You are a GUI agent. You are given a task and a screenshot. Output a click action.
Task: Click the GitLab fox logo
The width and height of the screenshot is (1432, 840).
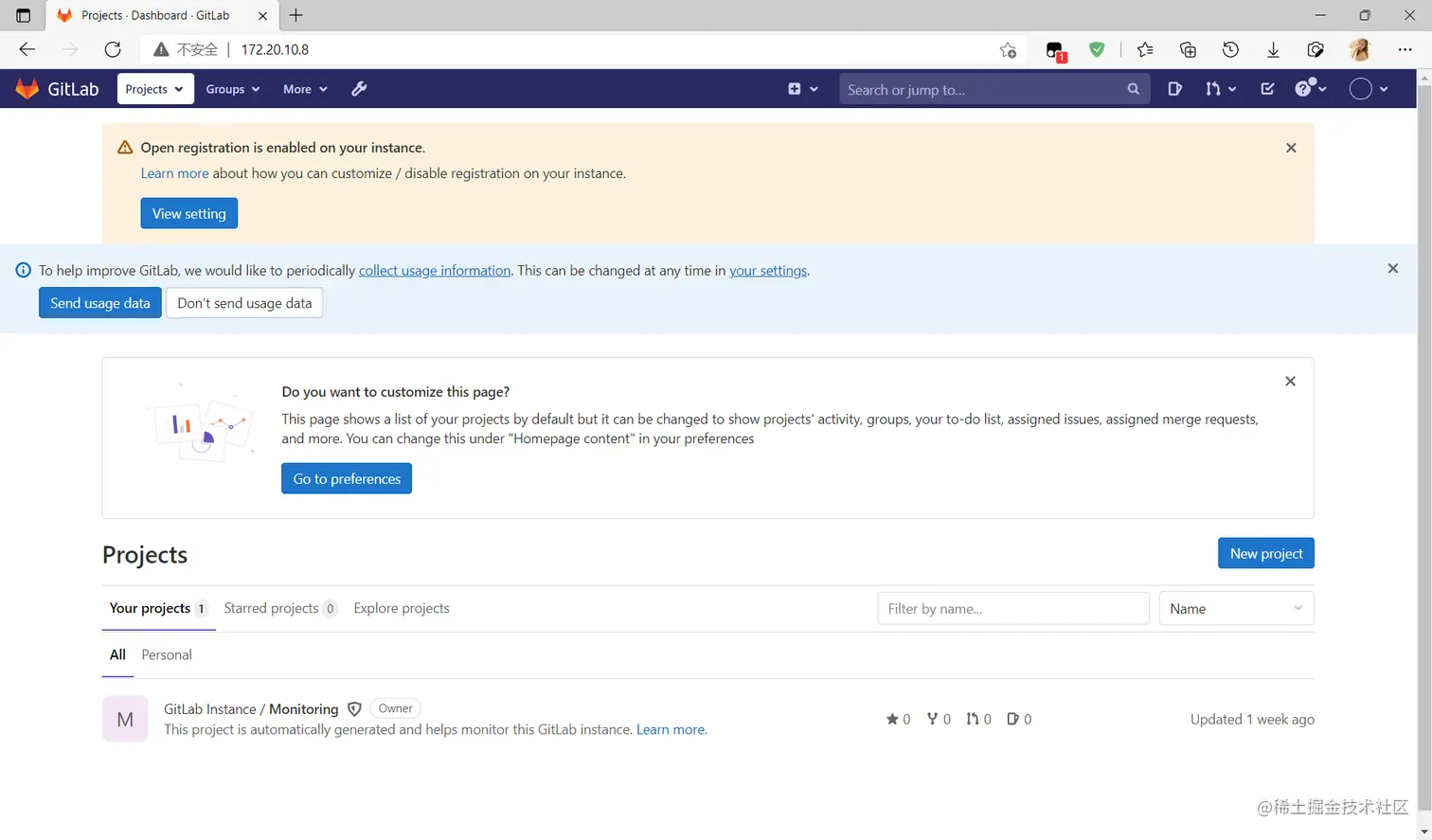pos(27,89)
